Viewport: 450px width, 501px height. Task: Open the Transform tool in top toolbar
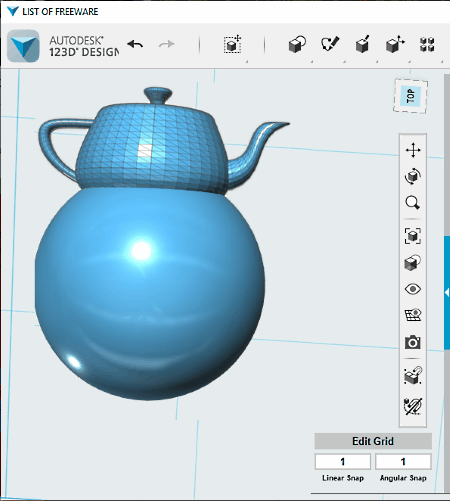pos(232,44)
